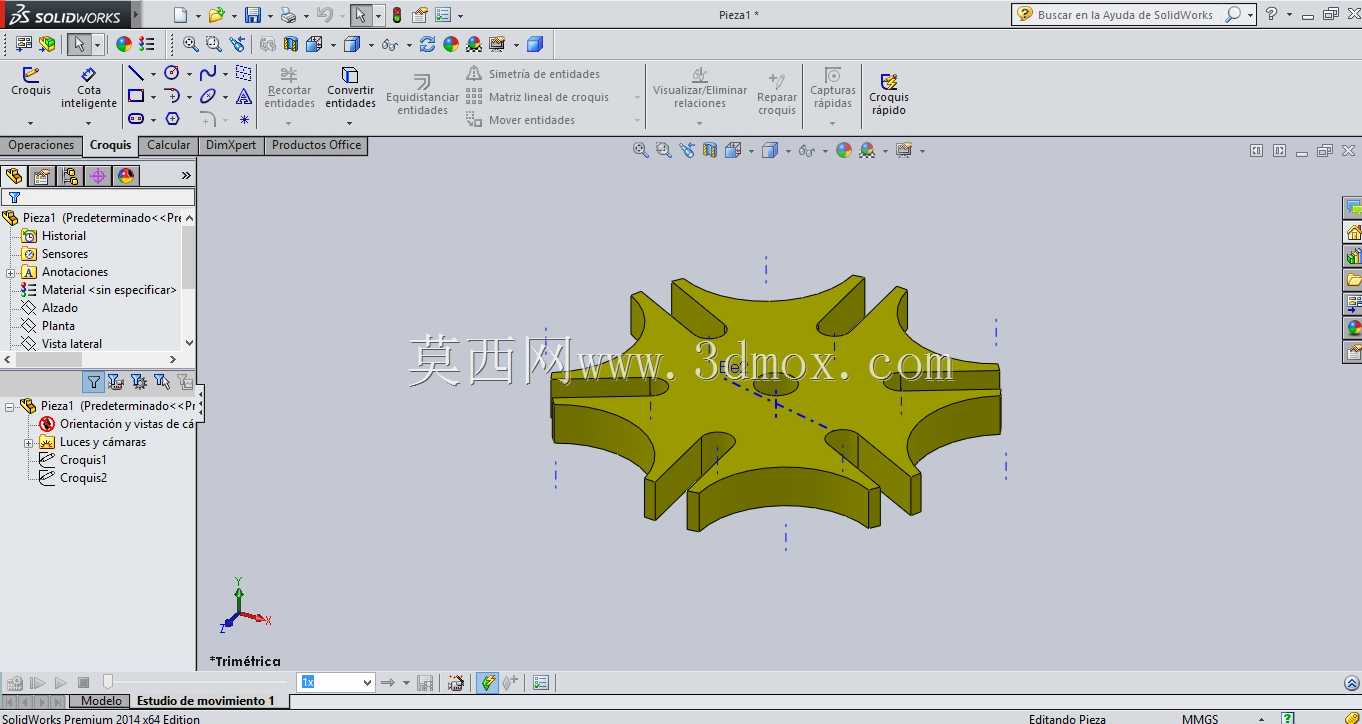1362x724 pixels.
Task: Select the Alzado plane in the feature tree
Action: [x=59, y=308]
